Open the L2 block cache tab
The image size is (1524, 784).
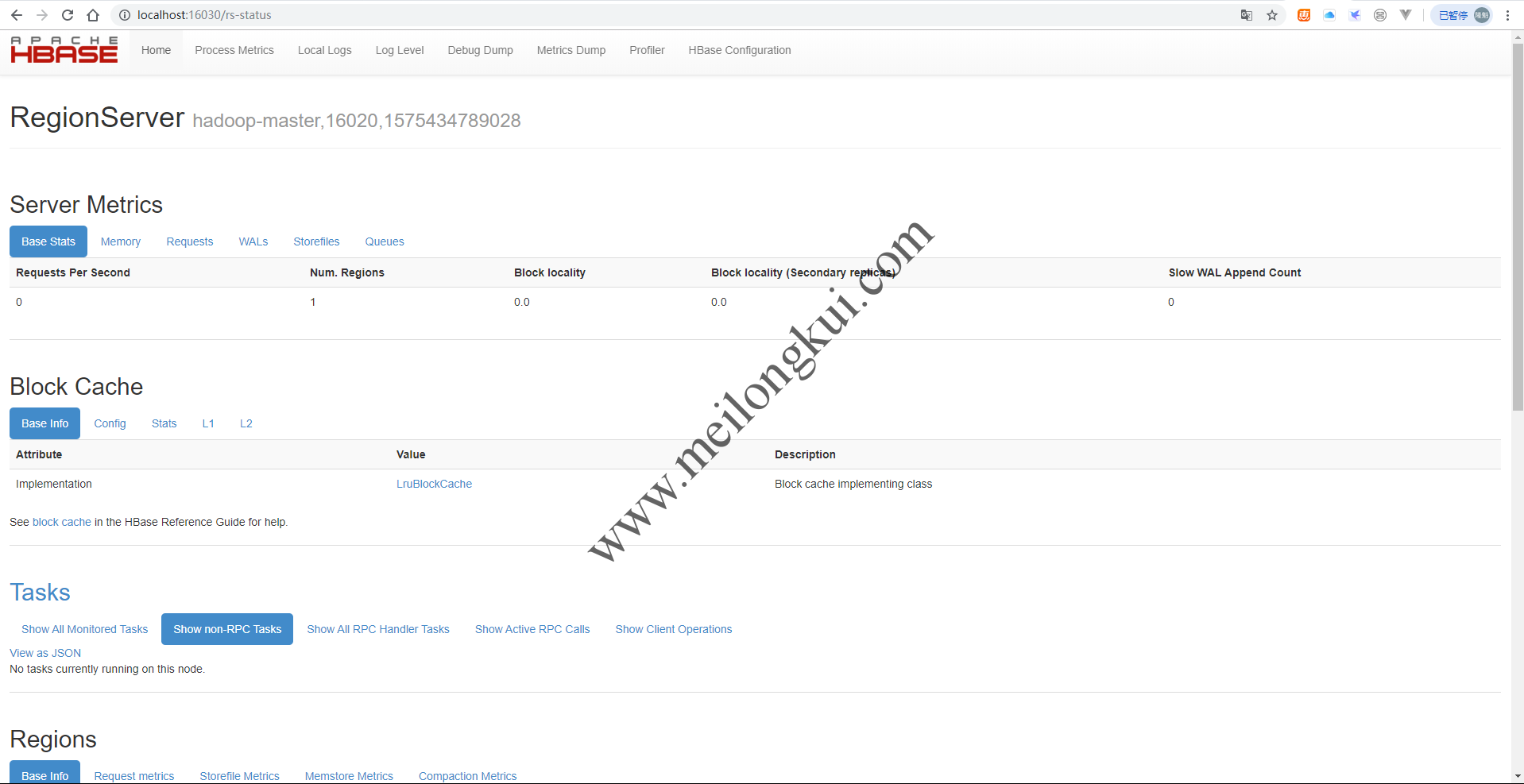(x=246, y=423)
